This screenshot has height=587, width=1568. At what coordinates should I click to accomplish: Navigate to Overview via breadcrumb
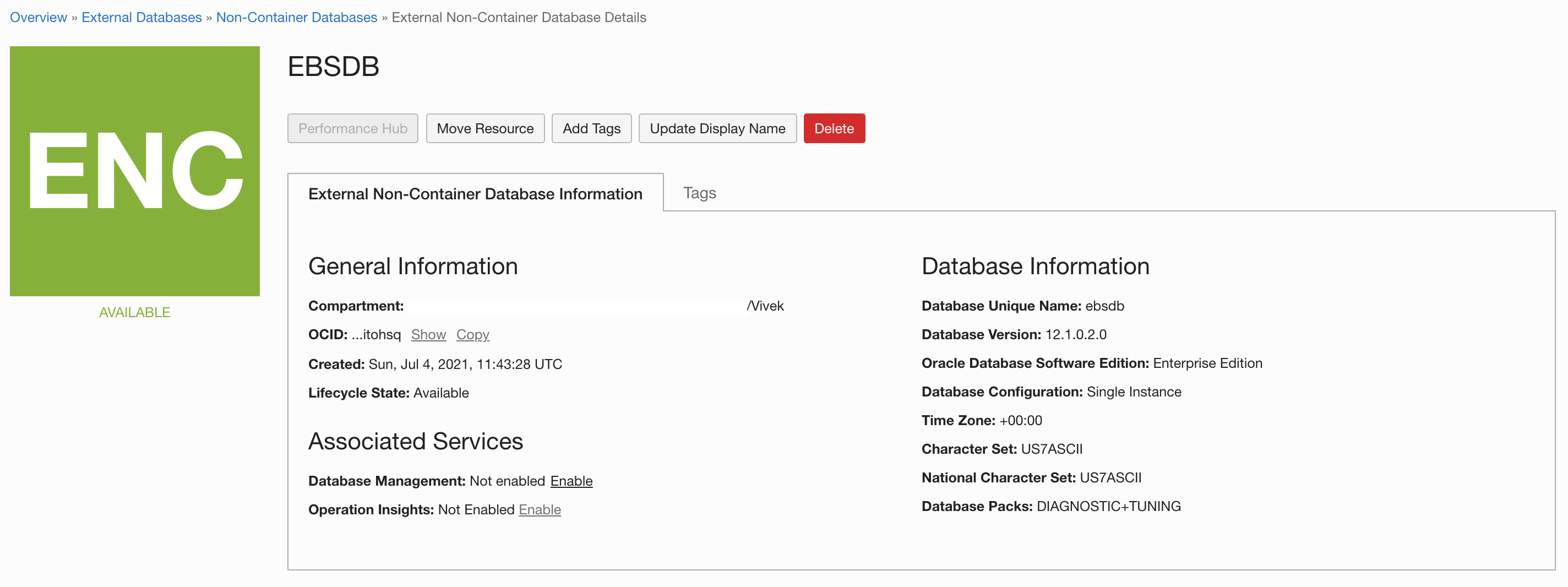39,17
